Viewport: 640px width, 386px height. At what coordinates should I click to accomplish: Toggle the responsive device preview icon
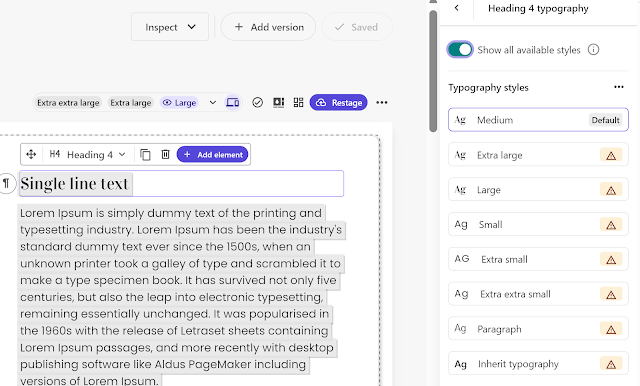pyautogui.click(x=233, y=102)
